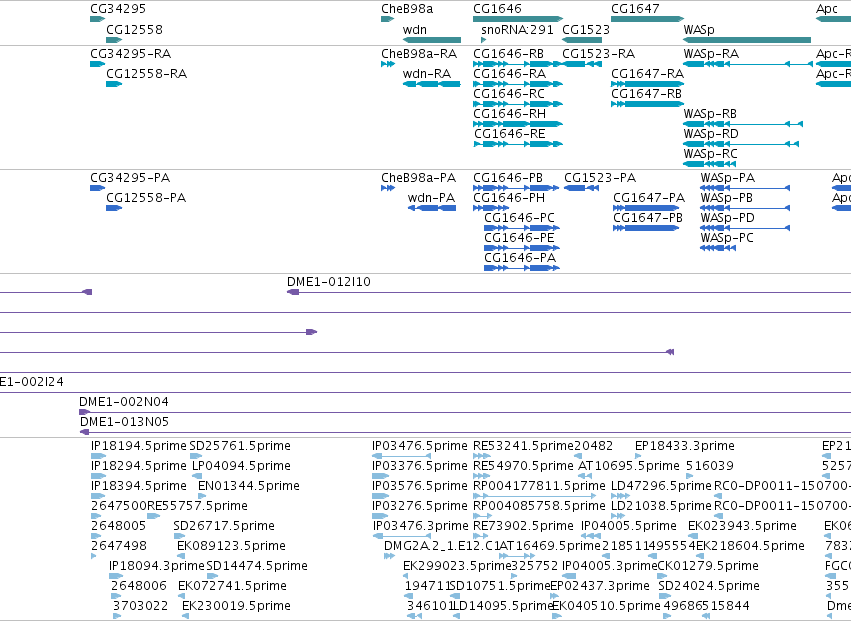Select transcript CG1646-RC
Image resolution: width=851 pixels, height=621 pixels.
(x=518, y=104)
